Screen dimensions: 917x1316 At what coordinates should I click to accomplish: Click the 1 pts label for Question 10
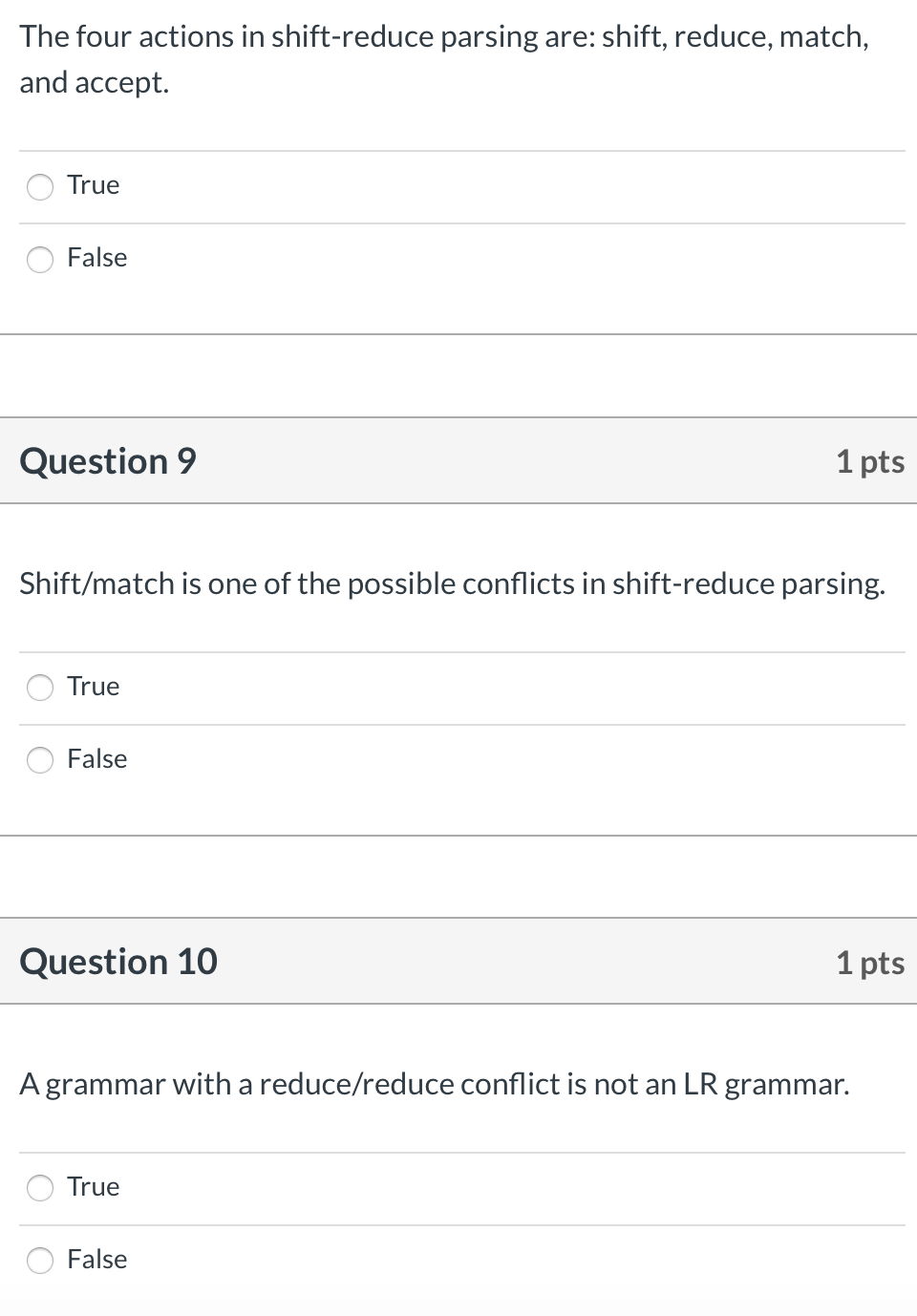870,964
